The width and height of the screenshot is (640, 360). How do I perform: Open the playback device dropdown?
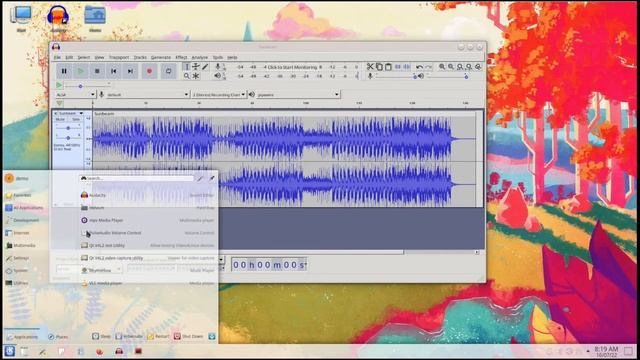298,95
